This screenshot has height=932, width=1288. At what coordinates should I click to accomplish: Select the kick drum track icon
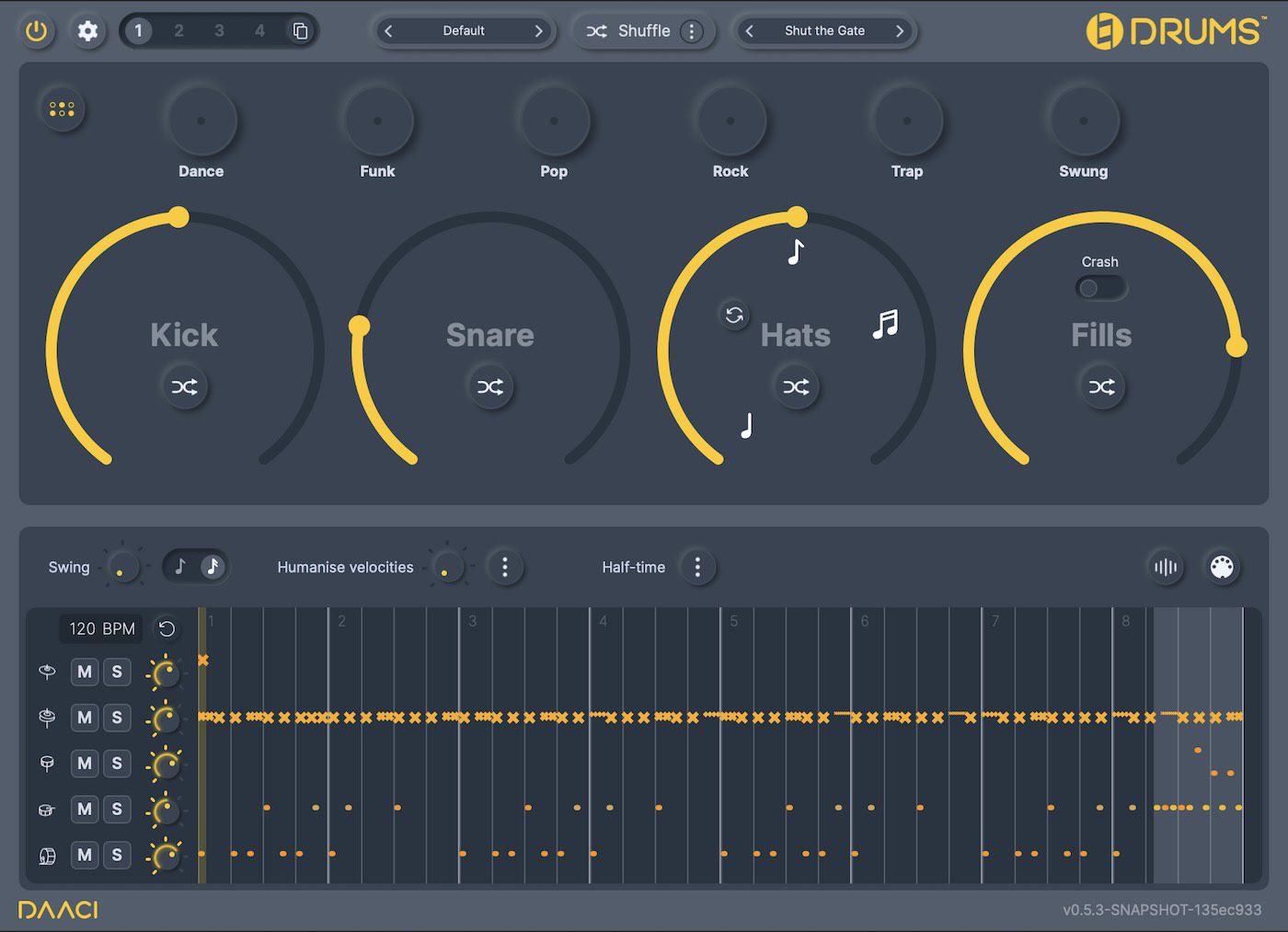[x=46, y=856]
